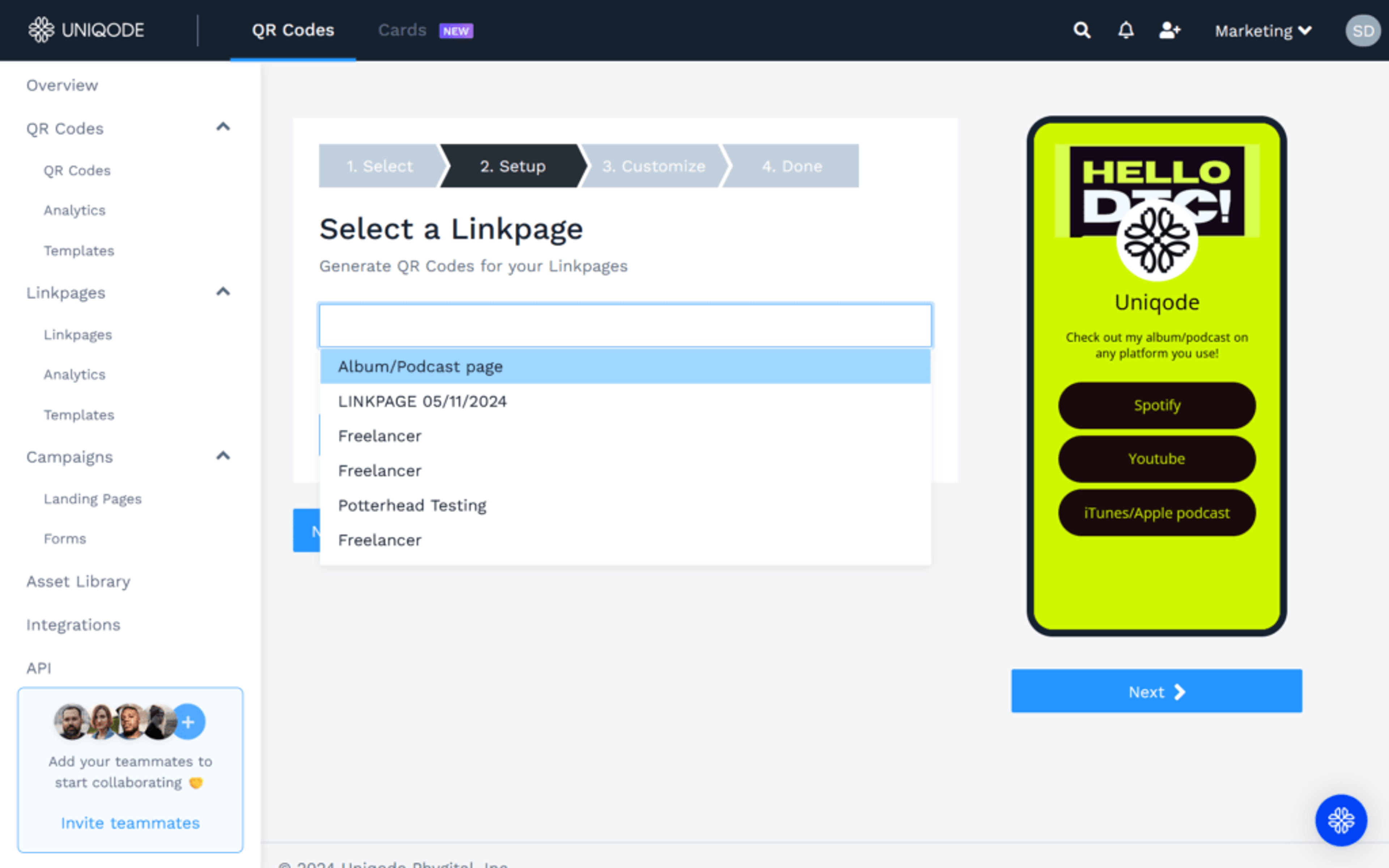
Task: Open API in sidebar
Action: [x=38, y=668]
